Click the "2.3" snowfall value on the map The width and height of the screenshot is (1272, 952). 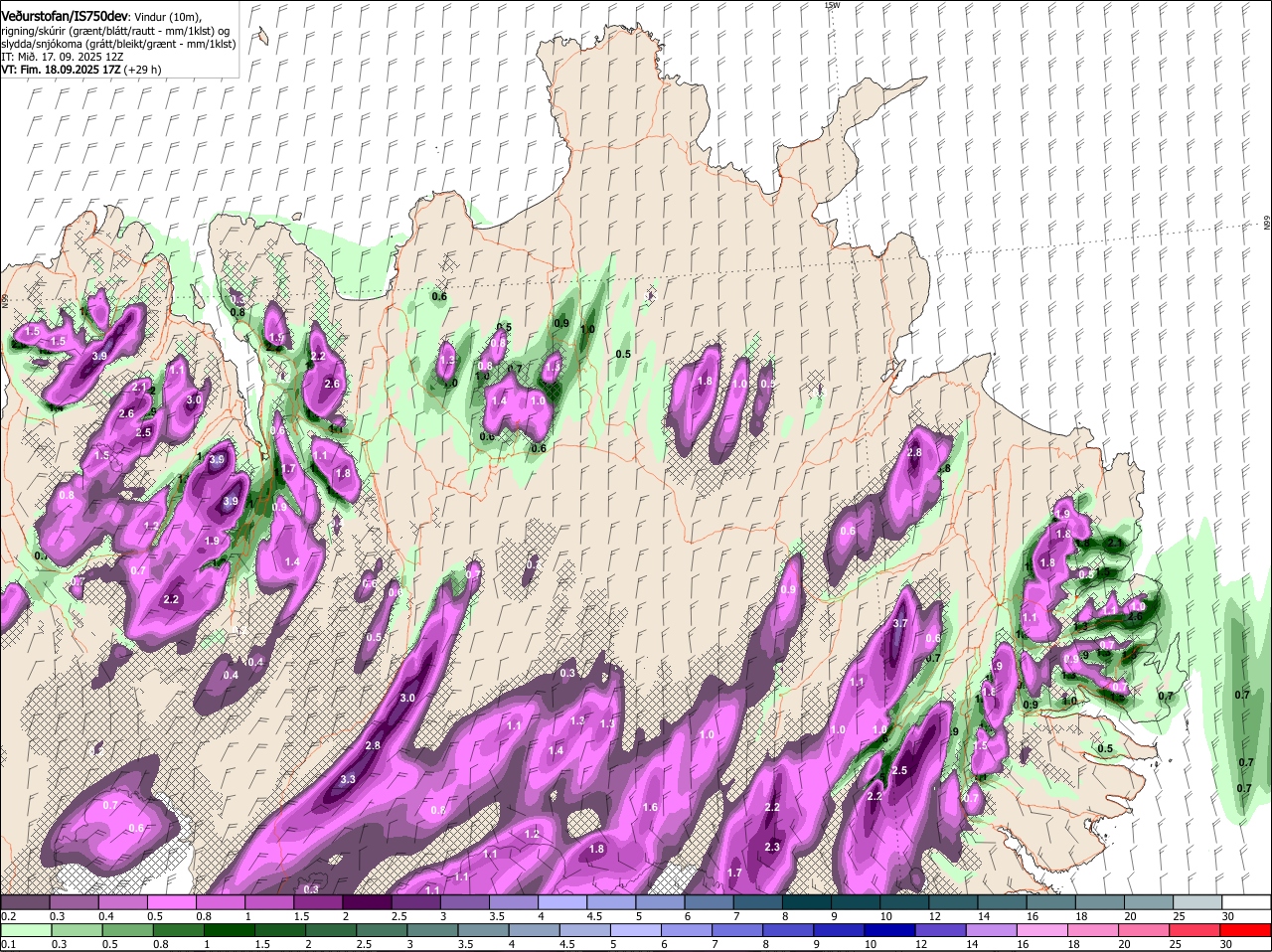[x=772, y=847]
